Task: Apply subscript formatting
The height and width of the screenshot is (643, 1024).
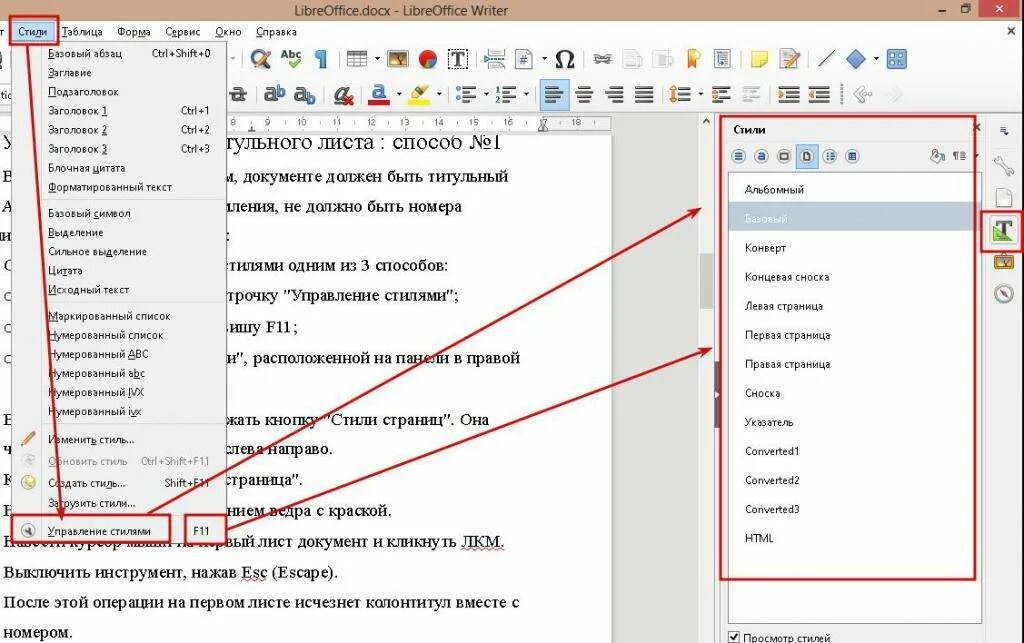Action: coord(304,95)
